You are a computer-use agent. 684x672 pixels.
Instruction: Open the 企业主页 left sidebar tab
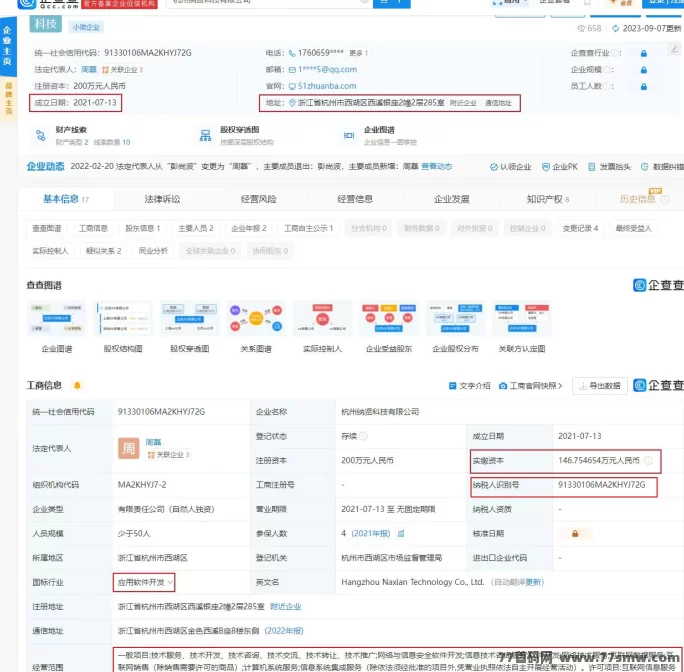point(7,45)
